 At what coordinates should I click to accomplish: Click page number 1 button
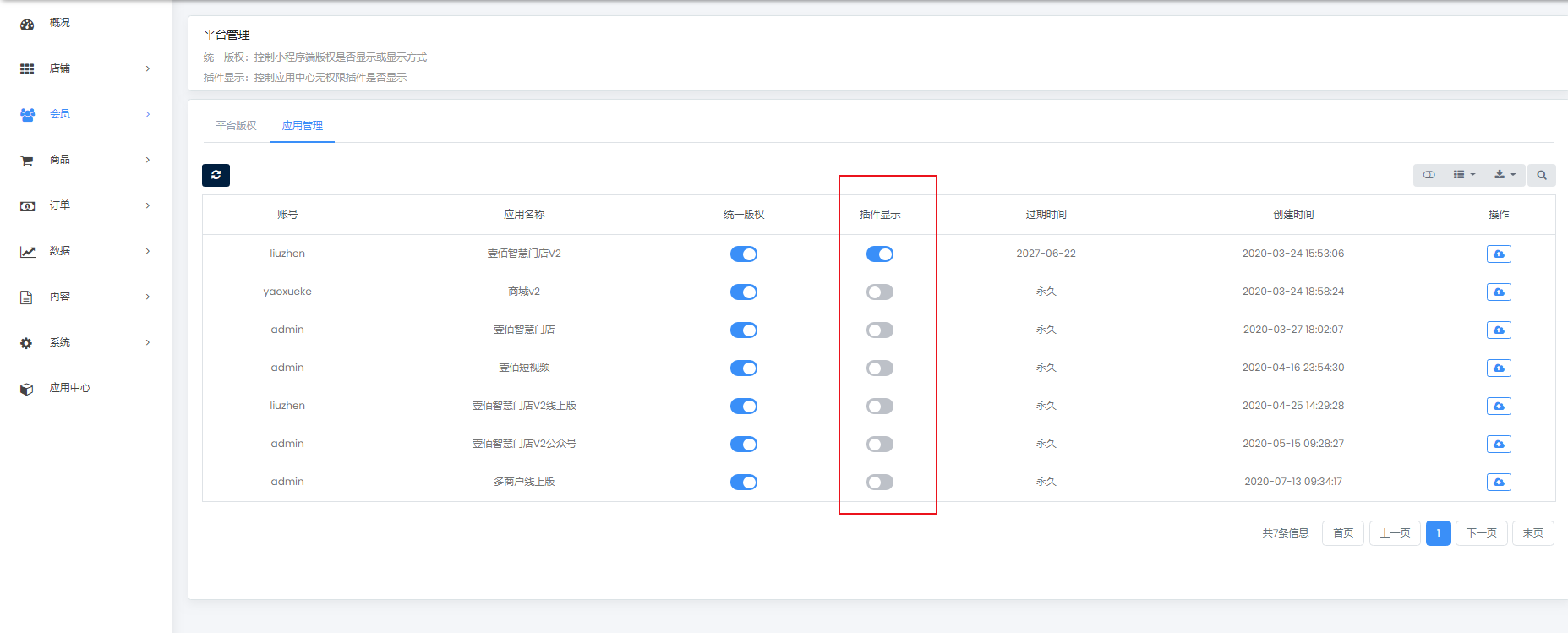point(1438,533)
